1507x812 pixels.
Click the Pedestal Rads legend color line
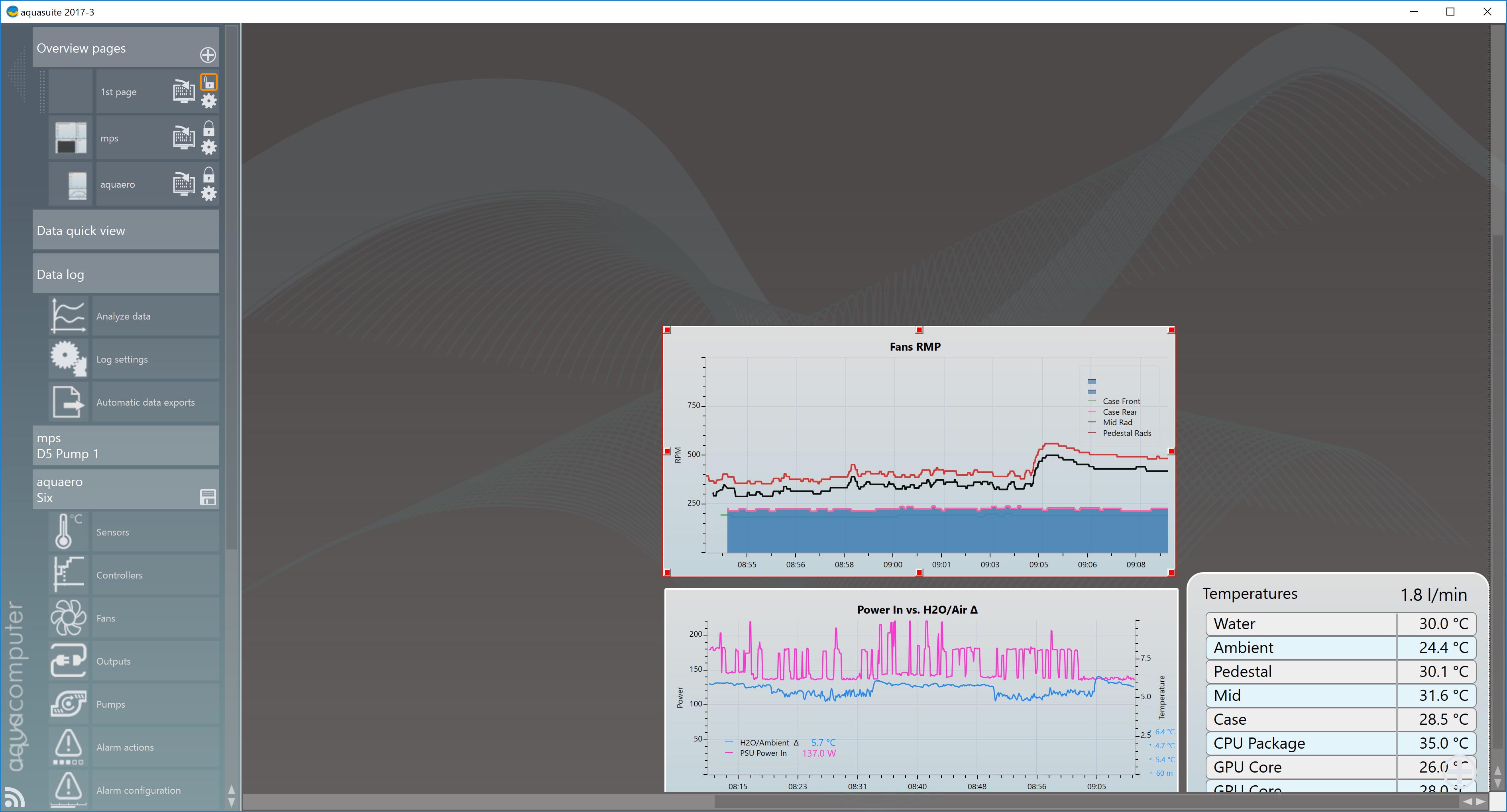(x=1092, y=433)
